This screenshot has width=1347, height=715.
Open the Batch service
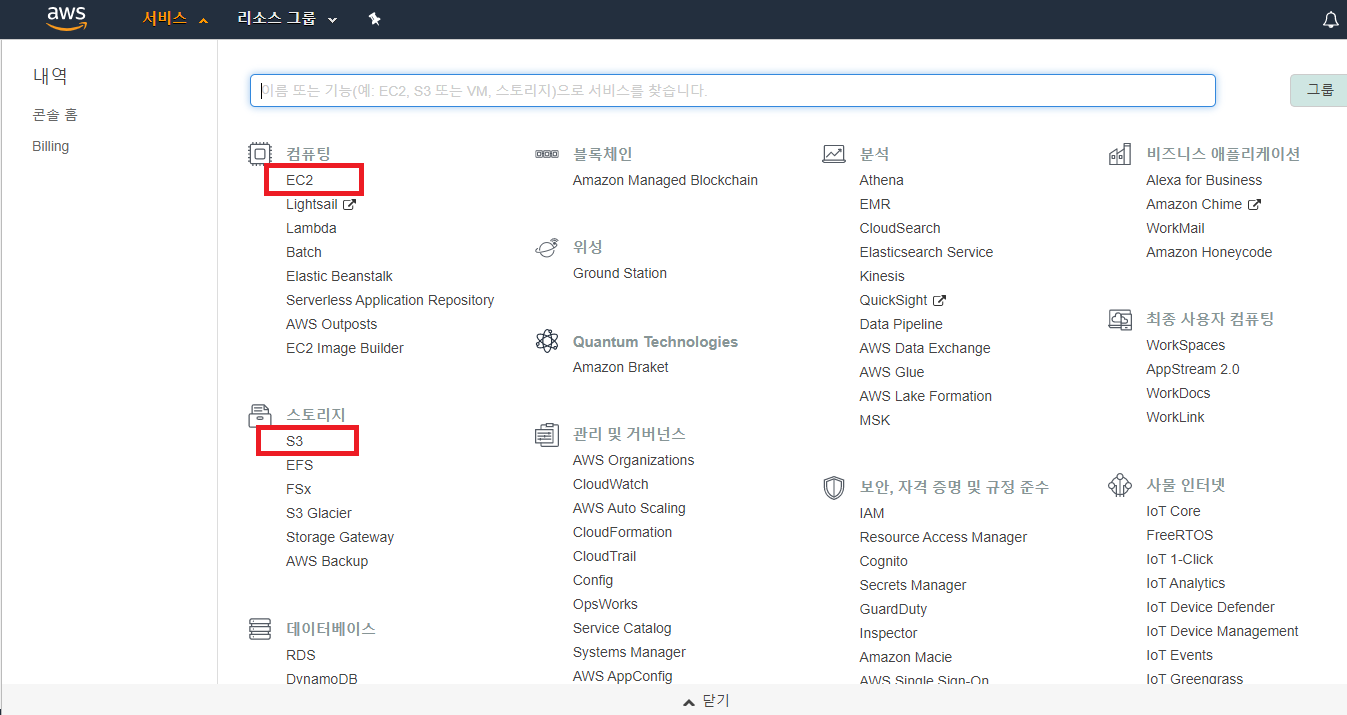coord(304,252)
